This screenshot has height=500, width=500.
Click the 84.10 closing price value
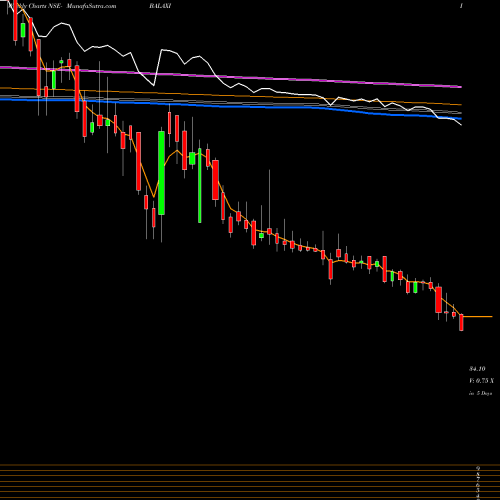[x=477, y=369]
